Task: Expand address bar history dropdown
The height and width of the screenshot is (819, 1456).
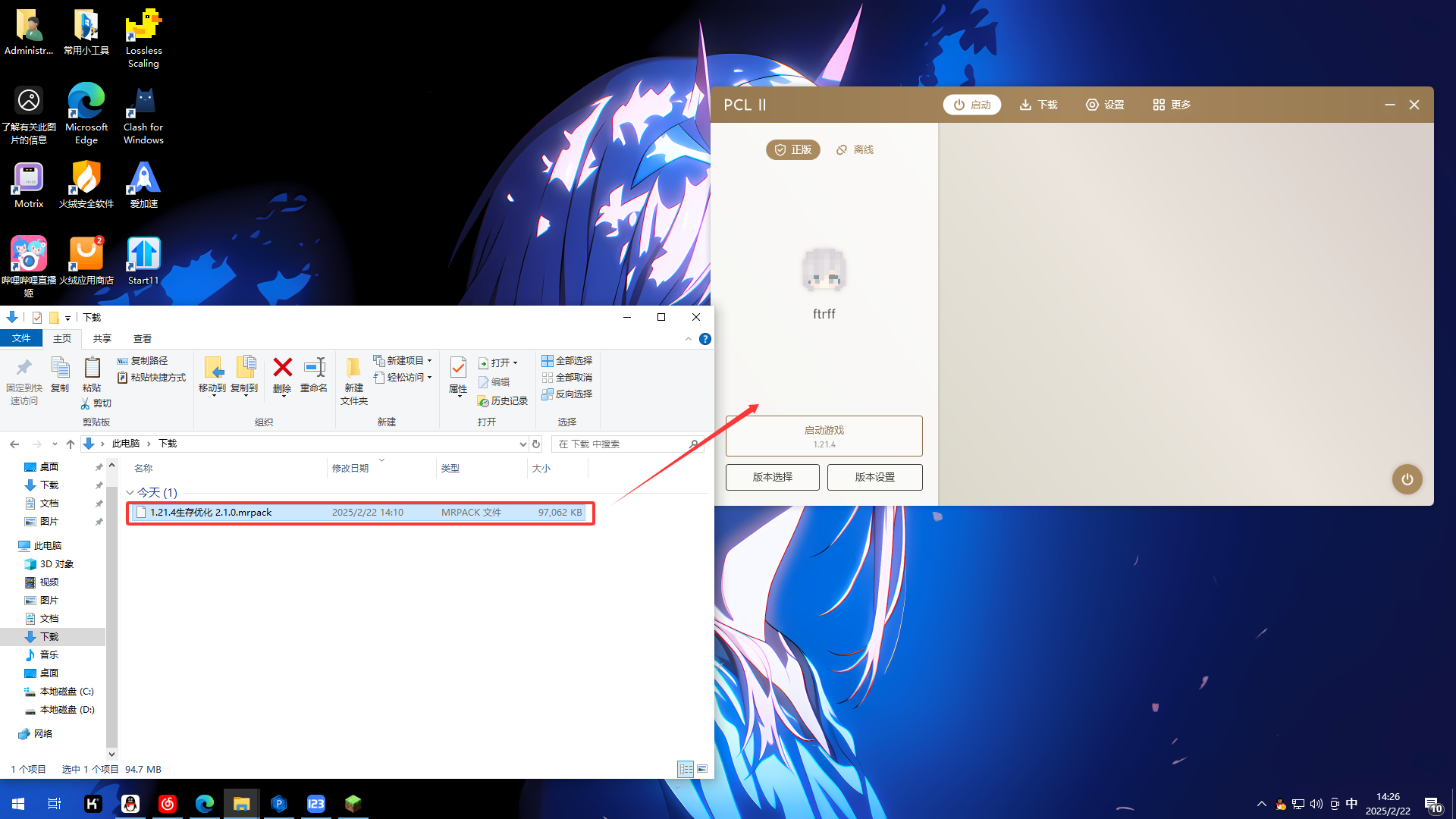Action: point(522,444)
